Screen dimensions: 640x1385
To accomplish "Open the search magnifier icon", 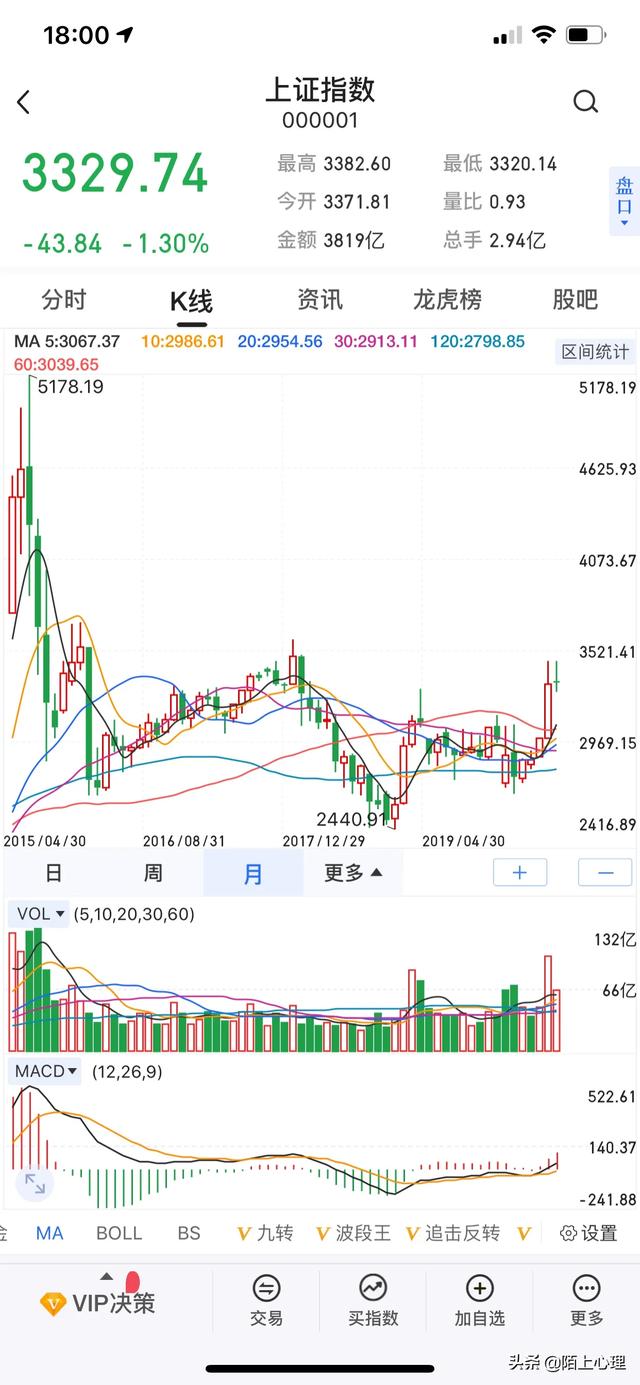I will 585,101.
